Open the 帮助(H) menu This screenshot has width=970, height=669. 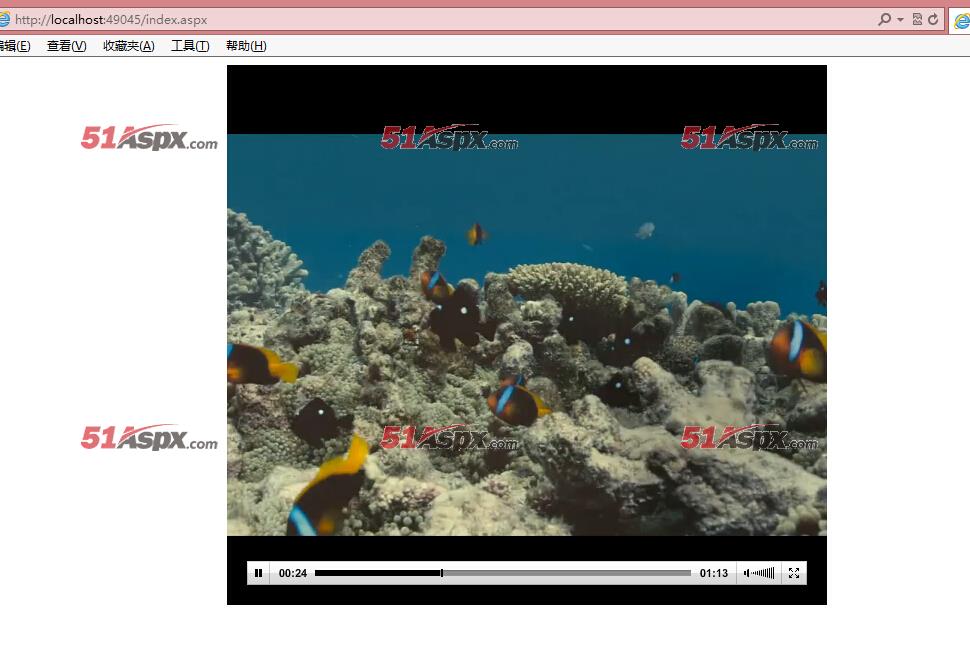[x=246, y=46]
